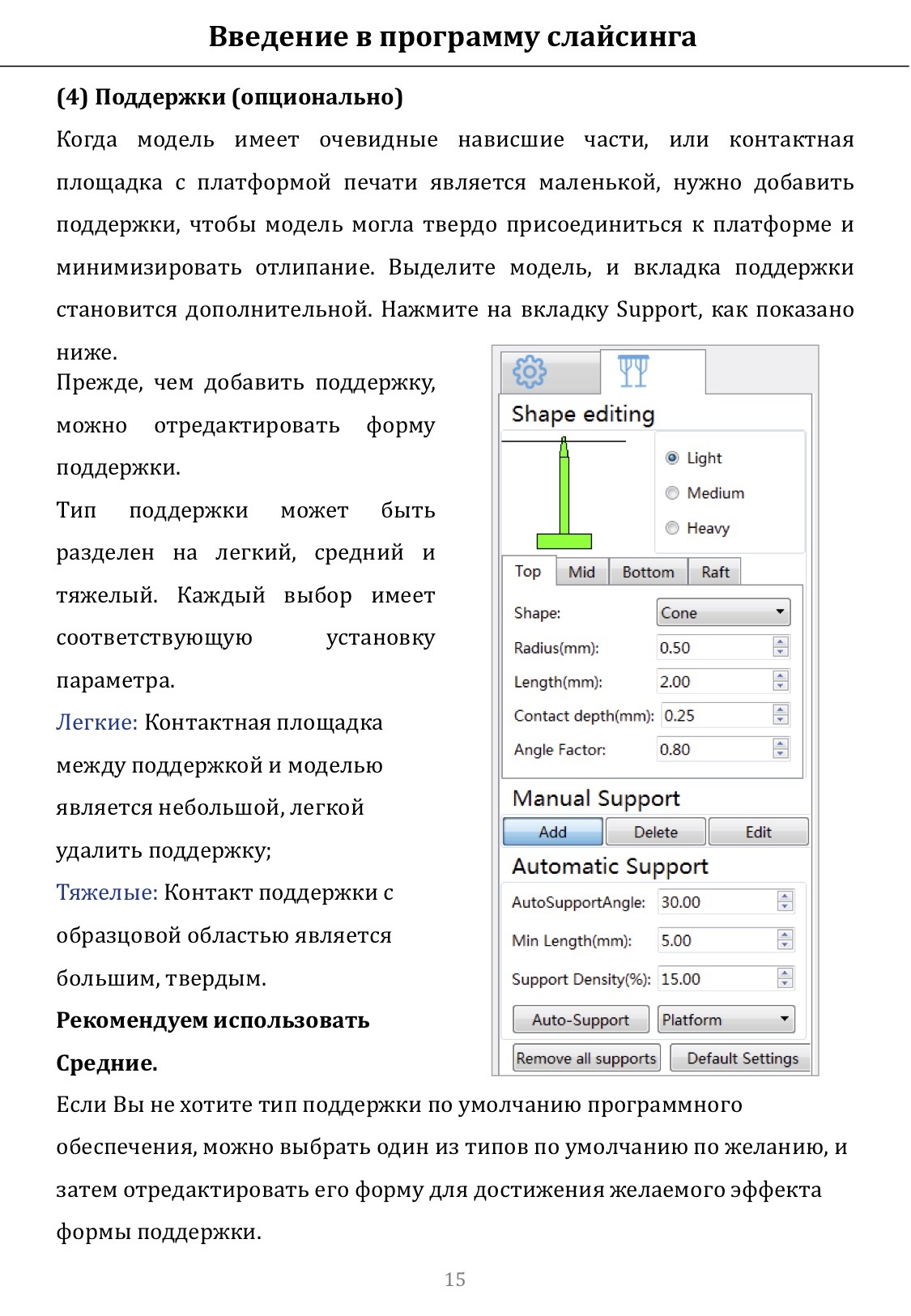911x1316 pixels.
Task: Increase Support Density with the up arrow
Action: pos(785,973)
